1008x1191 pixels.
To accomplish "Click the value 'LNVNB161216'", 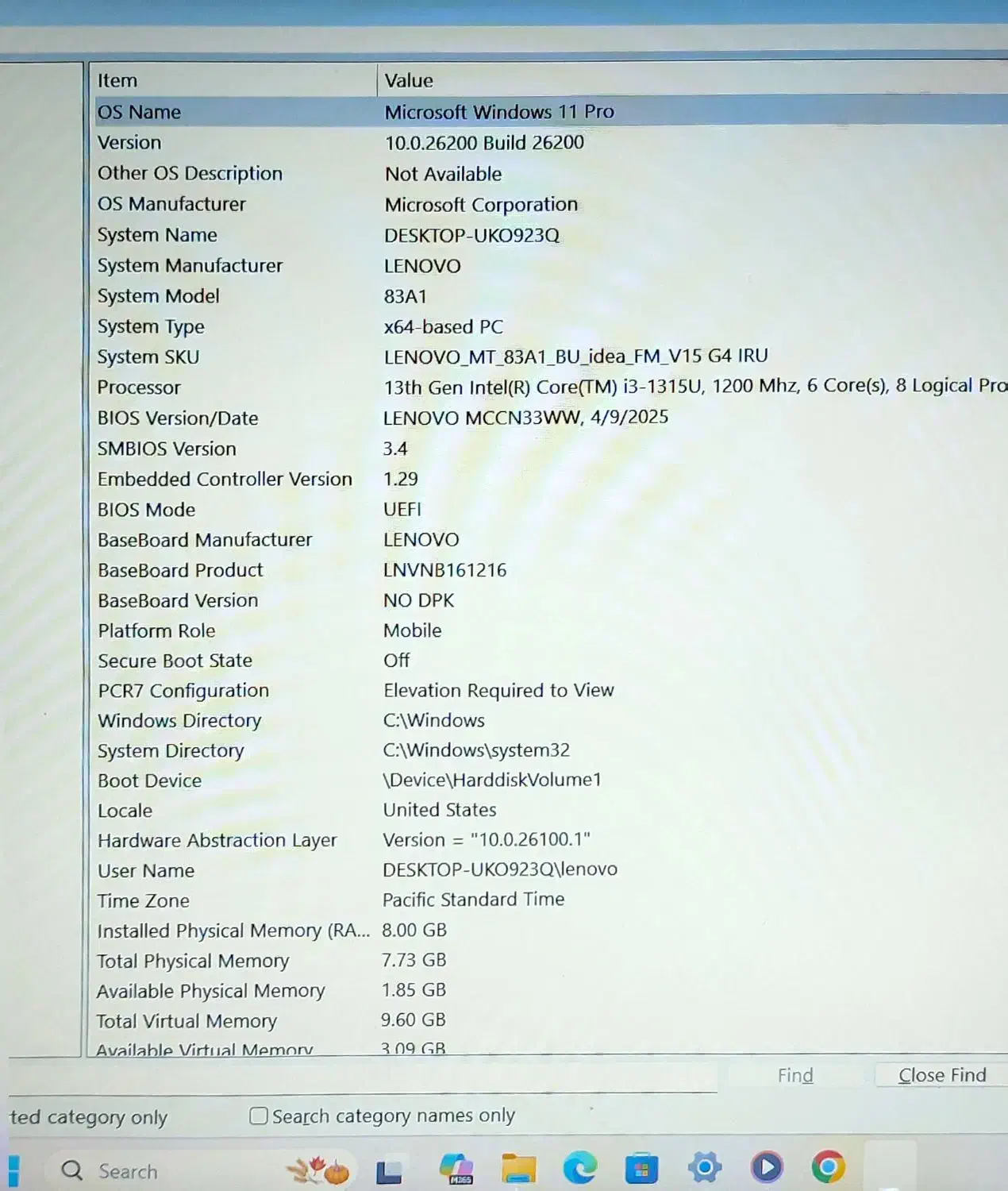I will [445, 570].
